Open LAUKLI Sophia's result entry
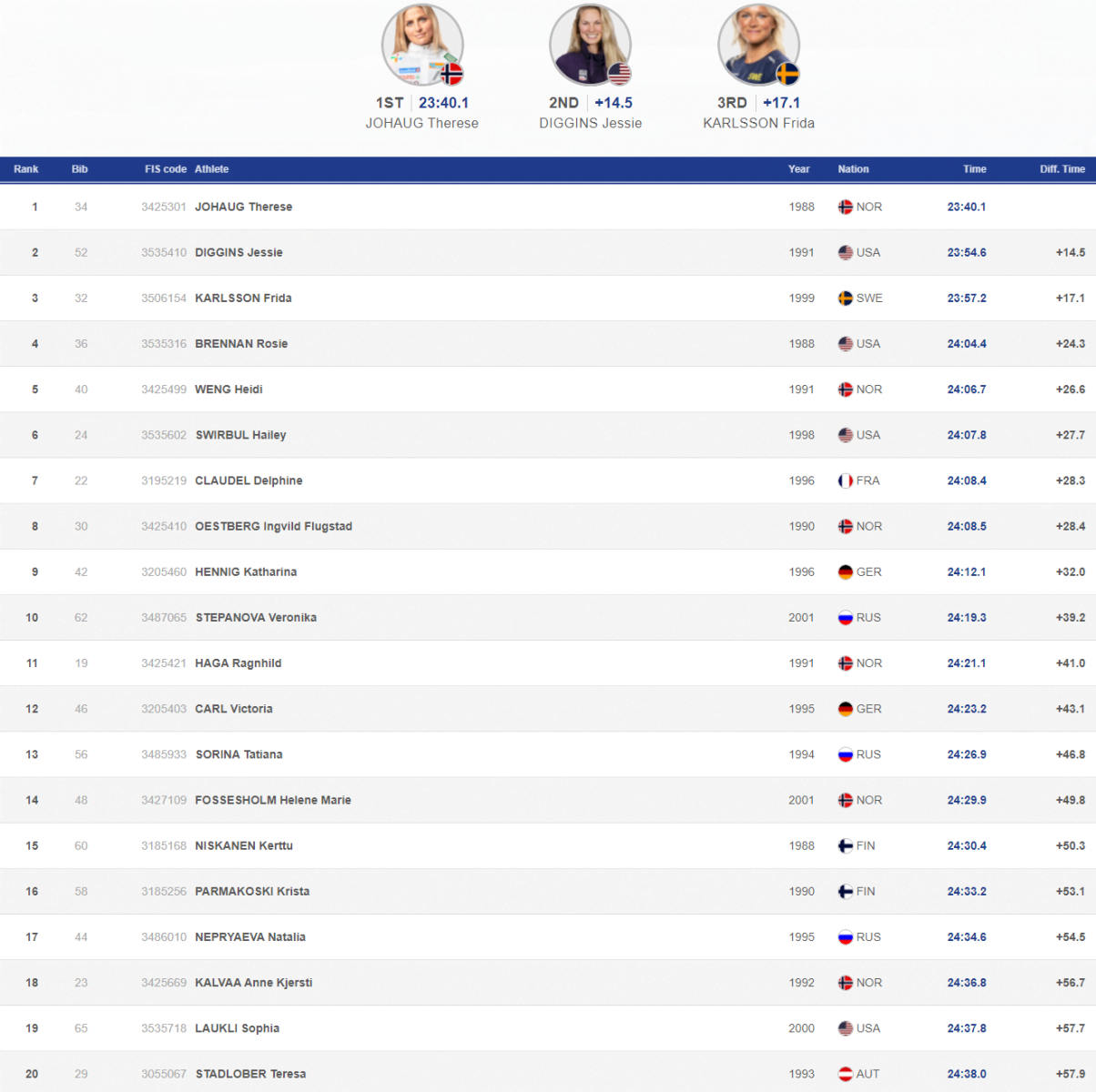Screen dimensions: 1096x1092 pos(237,1028)
